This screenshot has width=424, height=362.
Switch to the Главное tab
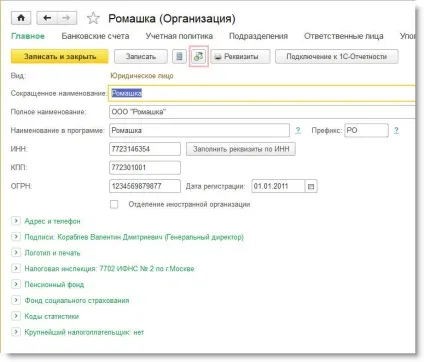pos(28,36)
